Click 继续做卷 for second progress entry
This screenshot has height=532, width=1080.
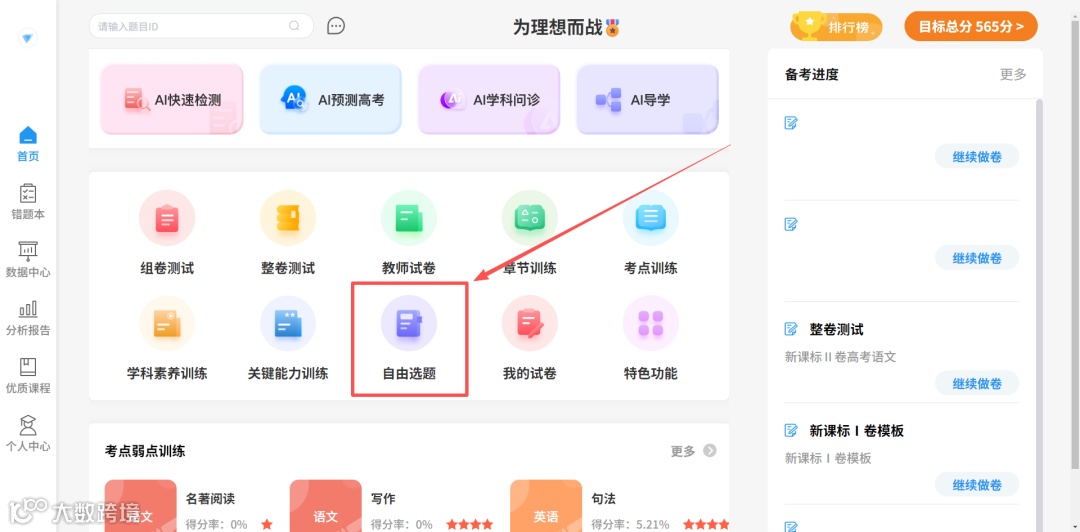pyautogui.click(x=977, y=258)
